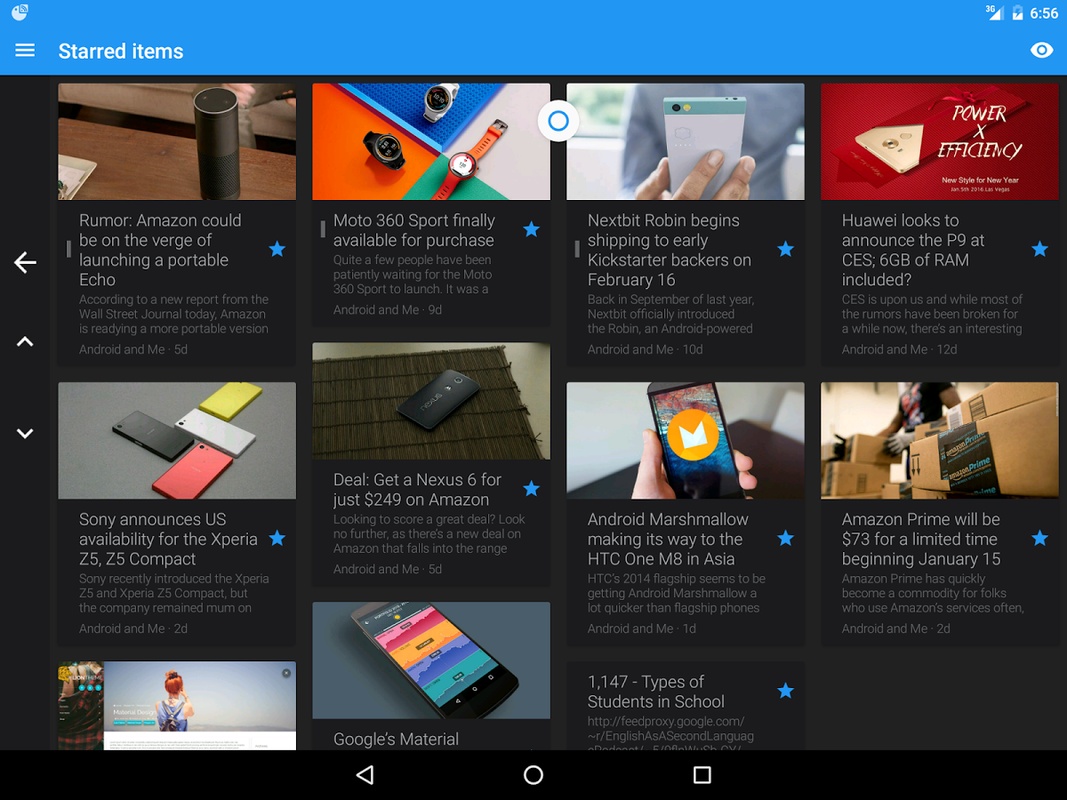Viewport: 1067px width, 800px height.
Task: Tap star on Nexus 6 deal article
Action: (x=531, y=489)
